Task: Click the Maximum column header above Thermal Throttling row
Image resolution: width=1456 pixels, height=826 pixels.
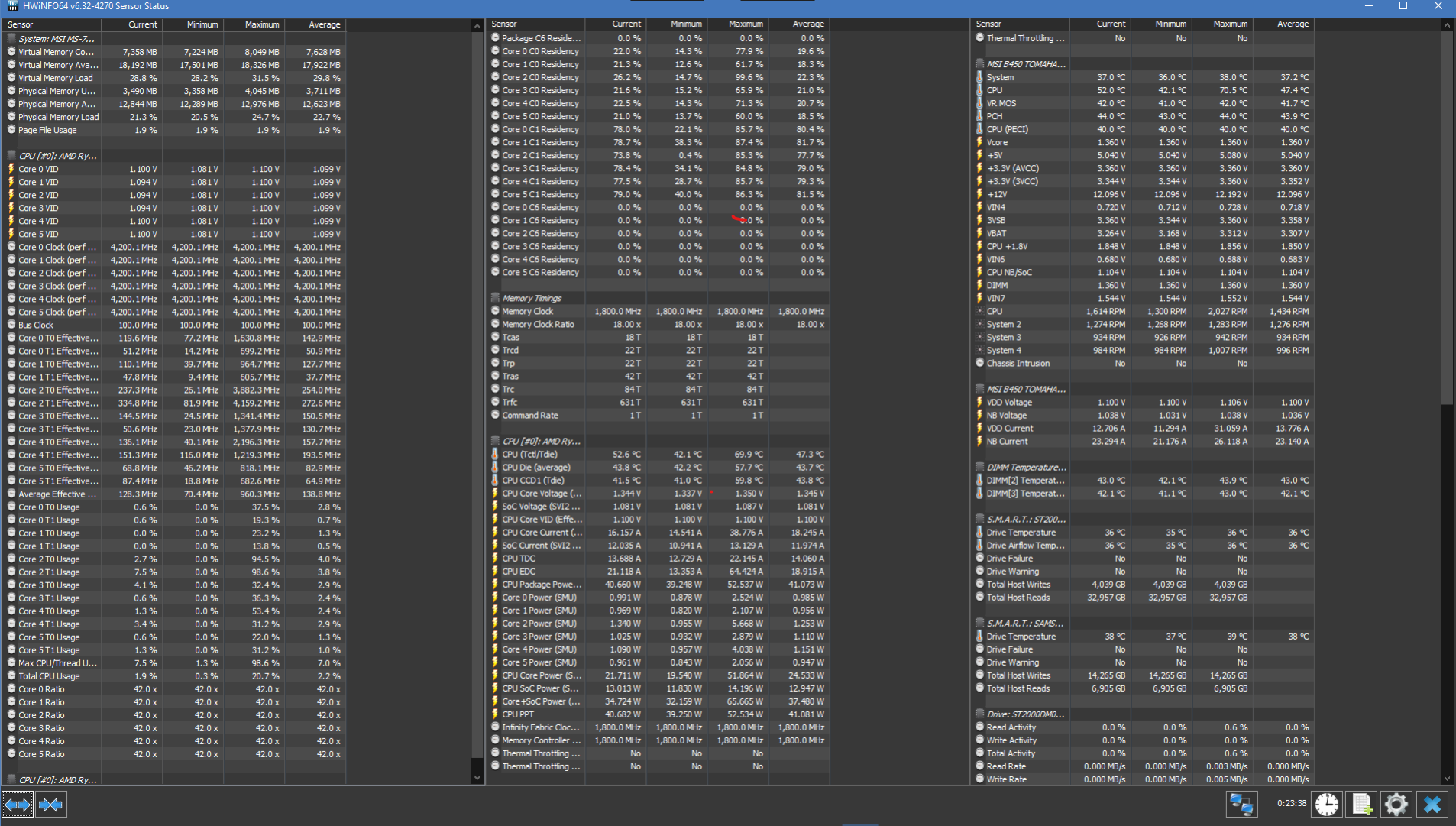Action: [x=1222, y=24]
